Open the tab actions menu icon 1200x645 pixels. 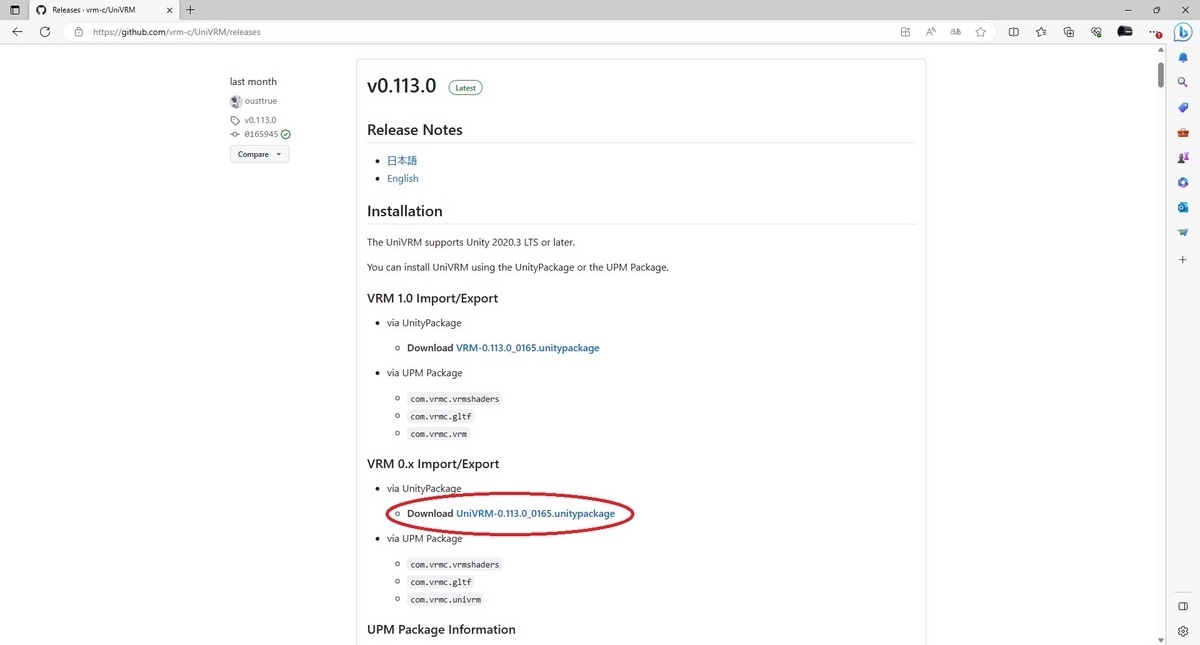pos(14,10)
